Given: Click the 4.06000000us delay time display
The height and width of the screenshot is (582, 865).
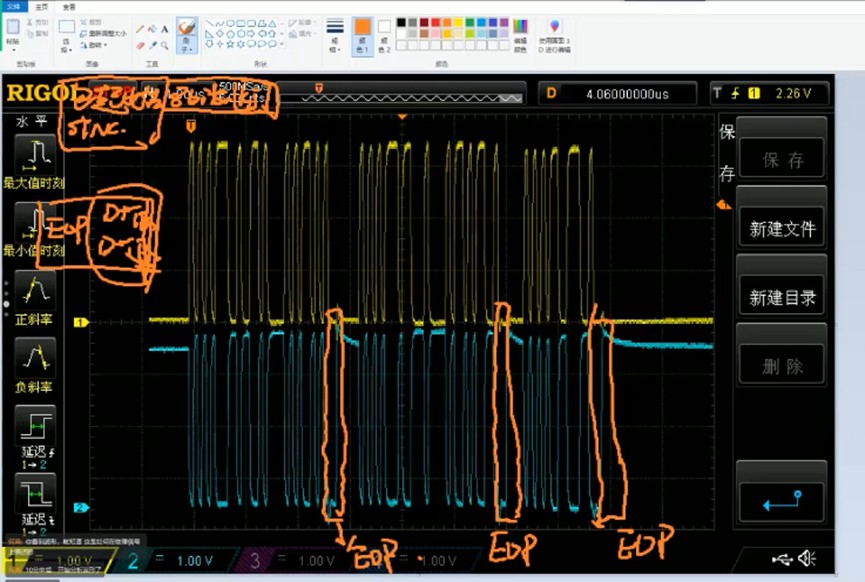Looking at the screenshot, I should [628, 93].
